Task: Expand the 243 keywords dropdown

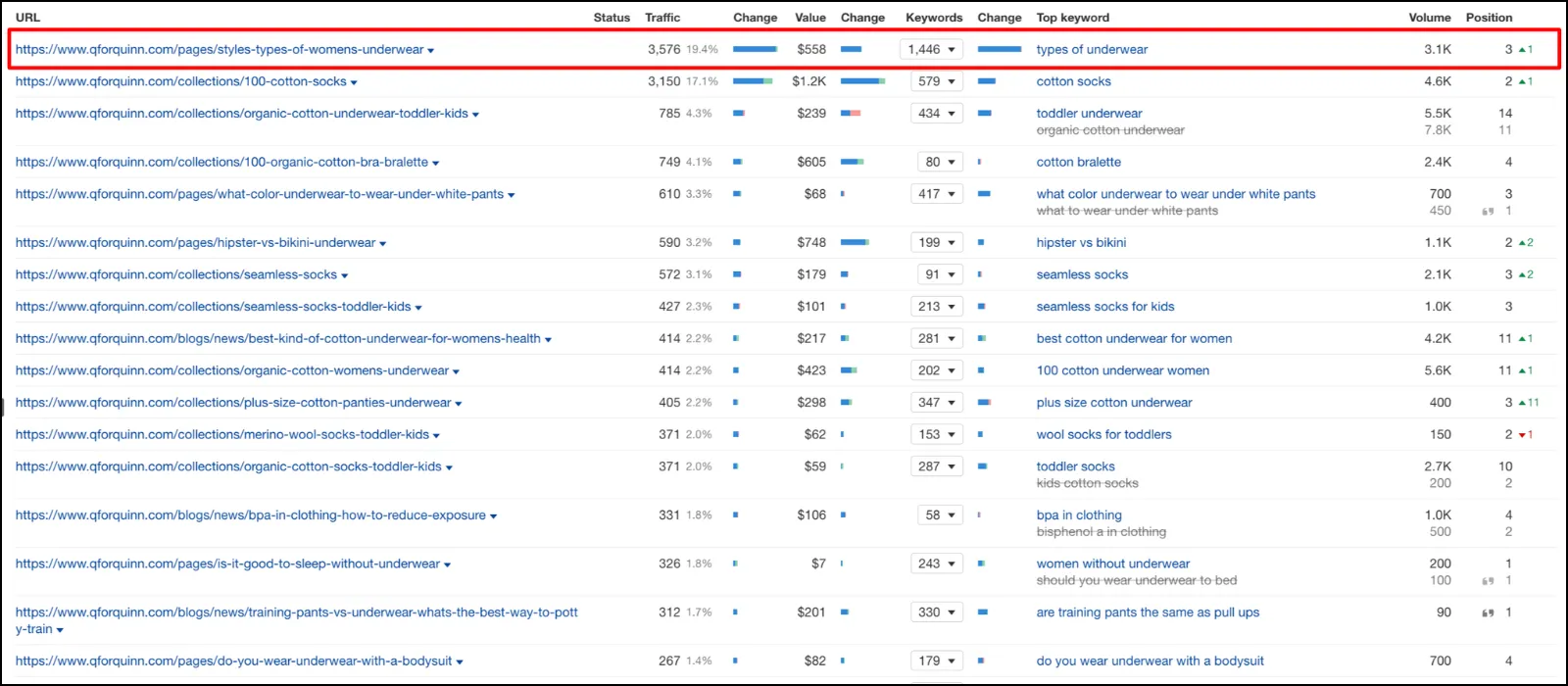Action: 937,563
